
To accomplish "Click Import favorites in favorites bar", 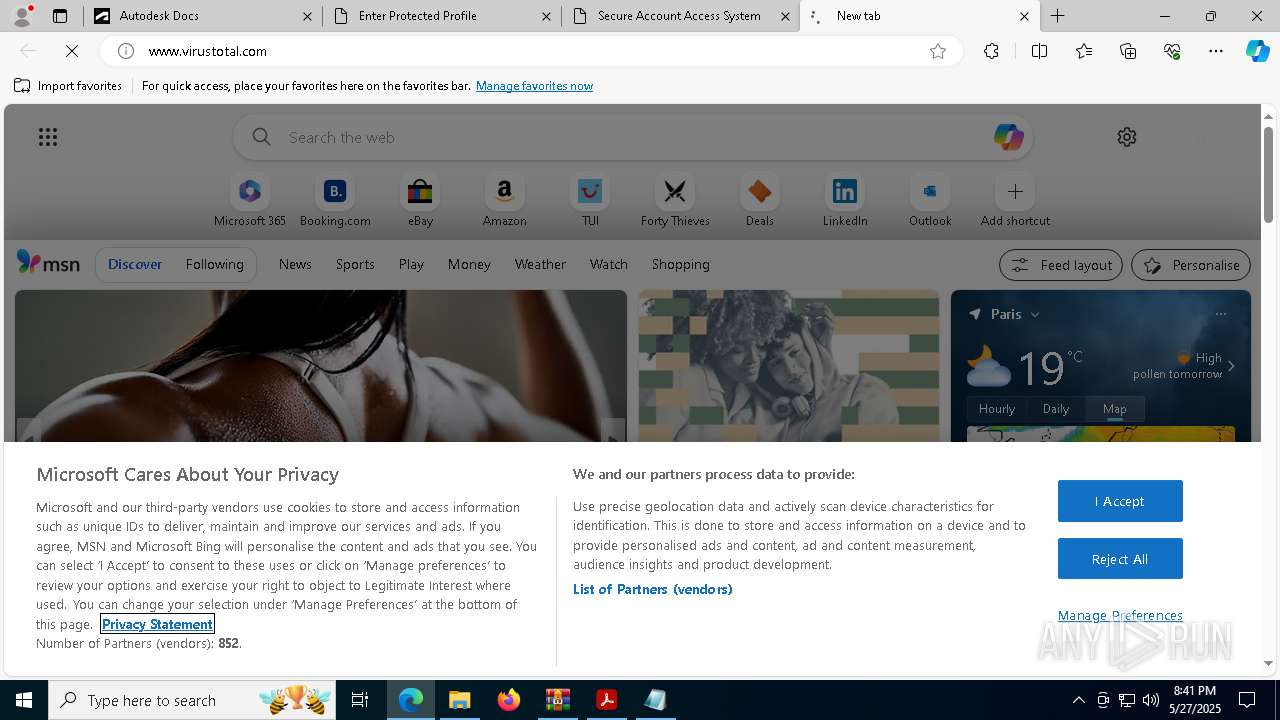I will [68, 86].
